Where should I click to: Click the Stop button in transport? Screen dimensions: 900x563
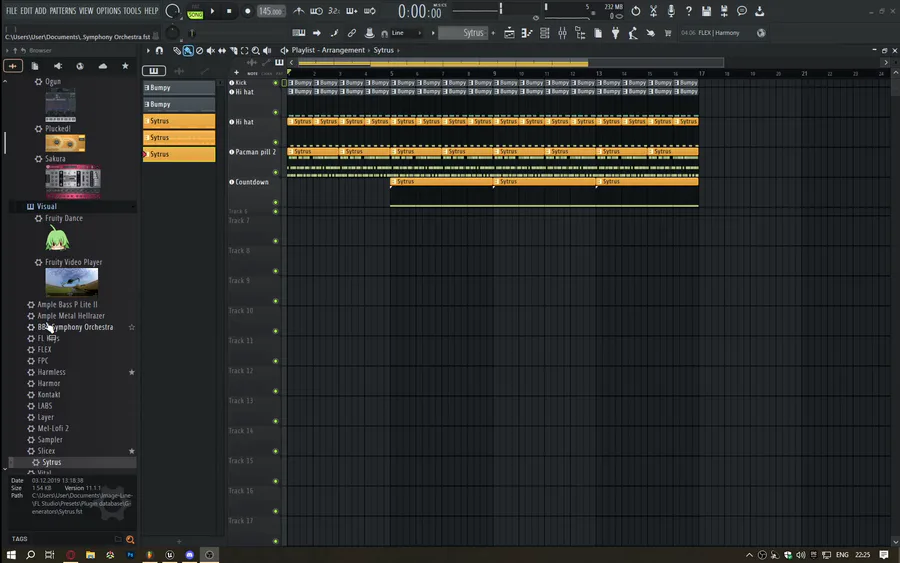229,11
